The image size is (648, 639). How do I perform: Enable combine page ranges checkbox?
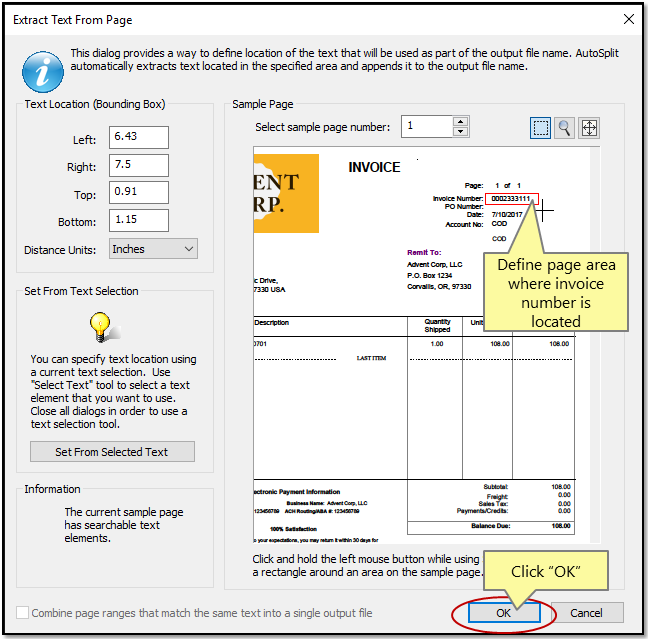point(22,613)
